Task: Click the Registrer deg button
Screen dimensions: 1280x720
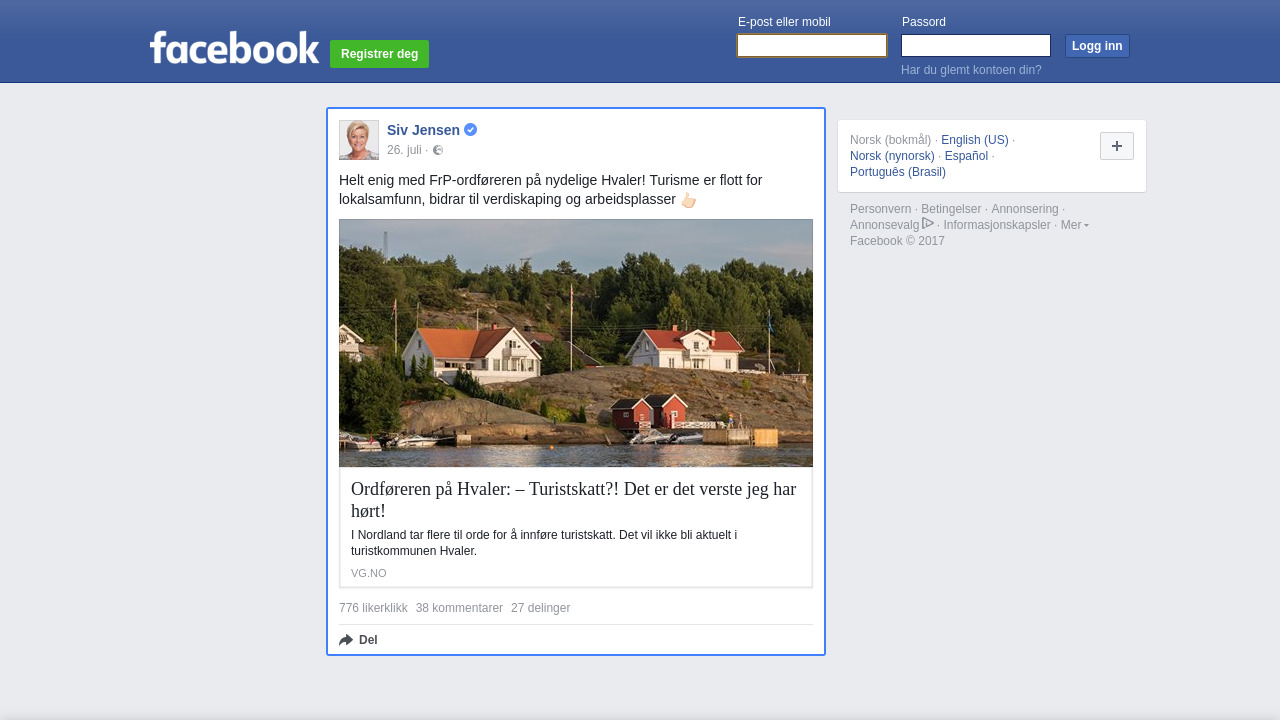Action: 379,54
